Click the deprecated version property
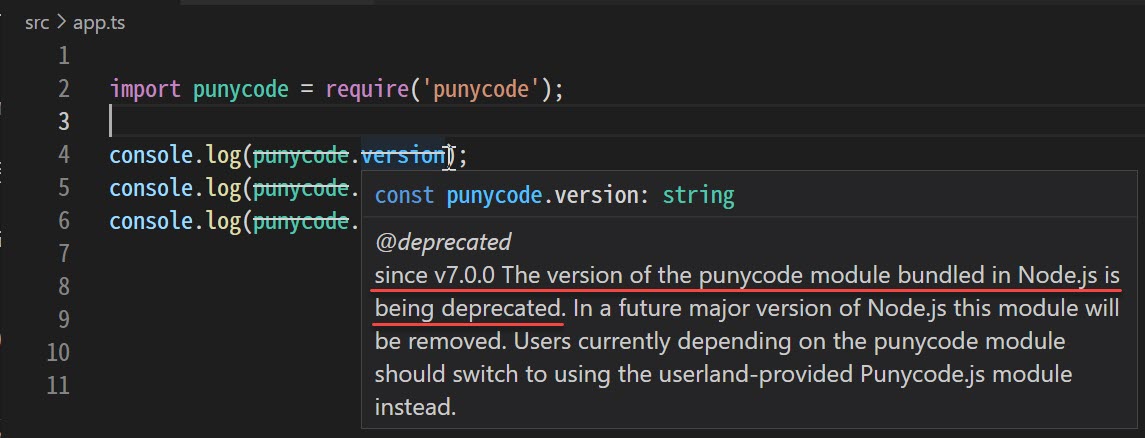Screen dimensions: 1145x438 click(x=402, y=155)
